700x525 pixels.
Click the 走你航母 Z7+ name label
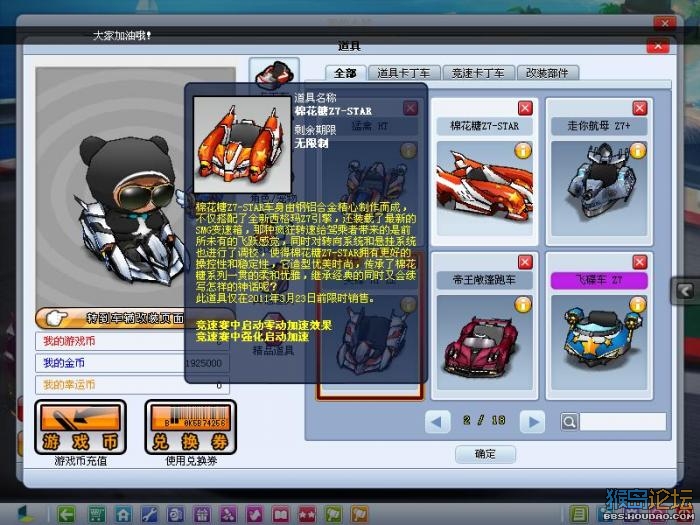point(599,126)
